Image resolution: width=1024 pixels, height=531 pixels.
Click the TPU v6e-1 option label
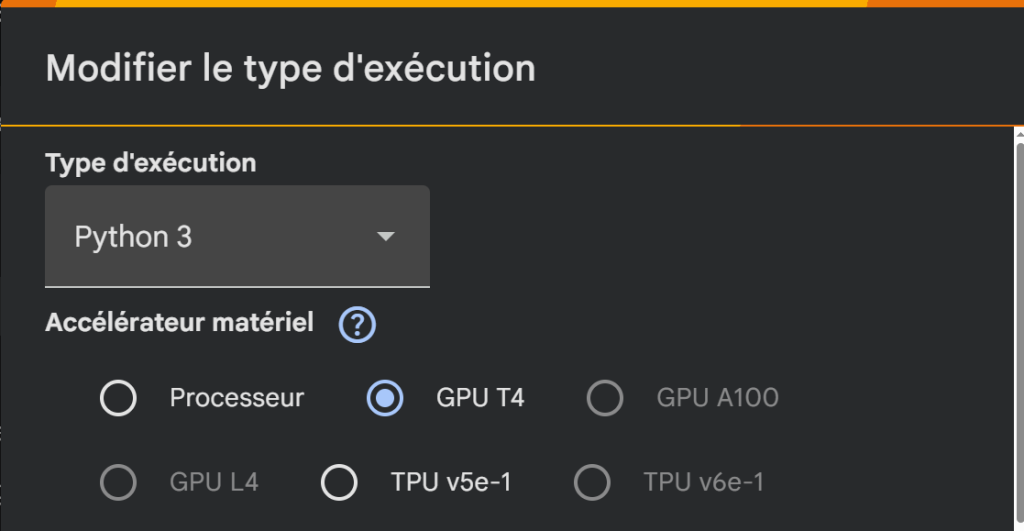pos(704,483)
